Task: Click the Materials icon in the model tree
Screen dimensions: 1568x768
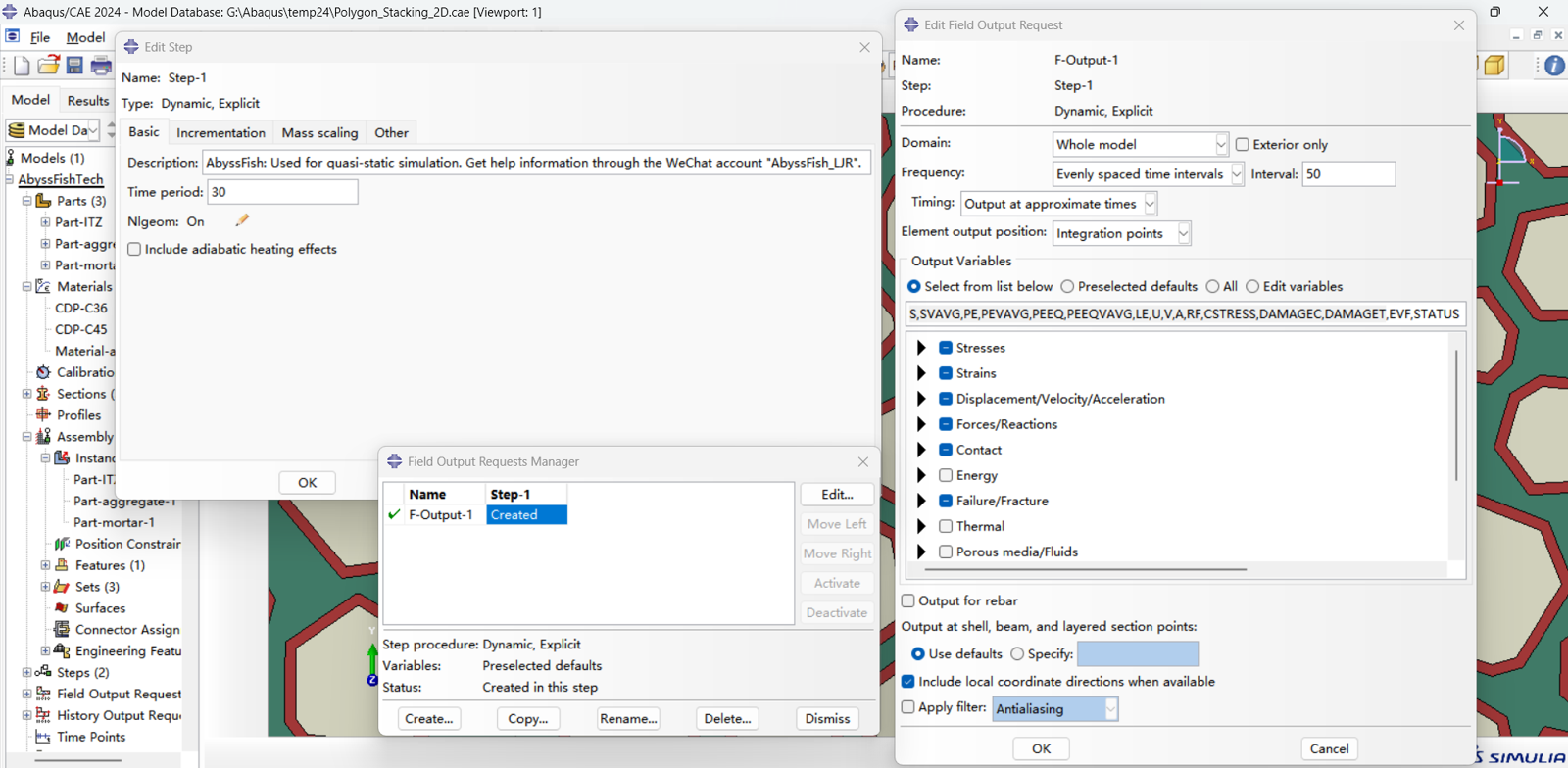Action: (x=43, y=287)
